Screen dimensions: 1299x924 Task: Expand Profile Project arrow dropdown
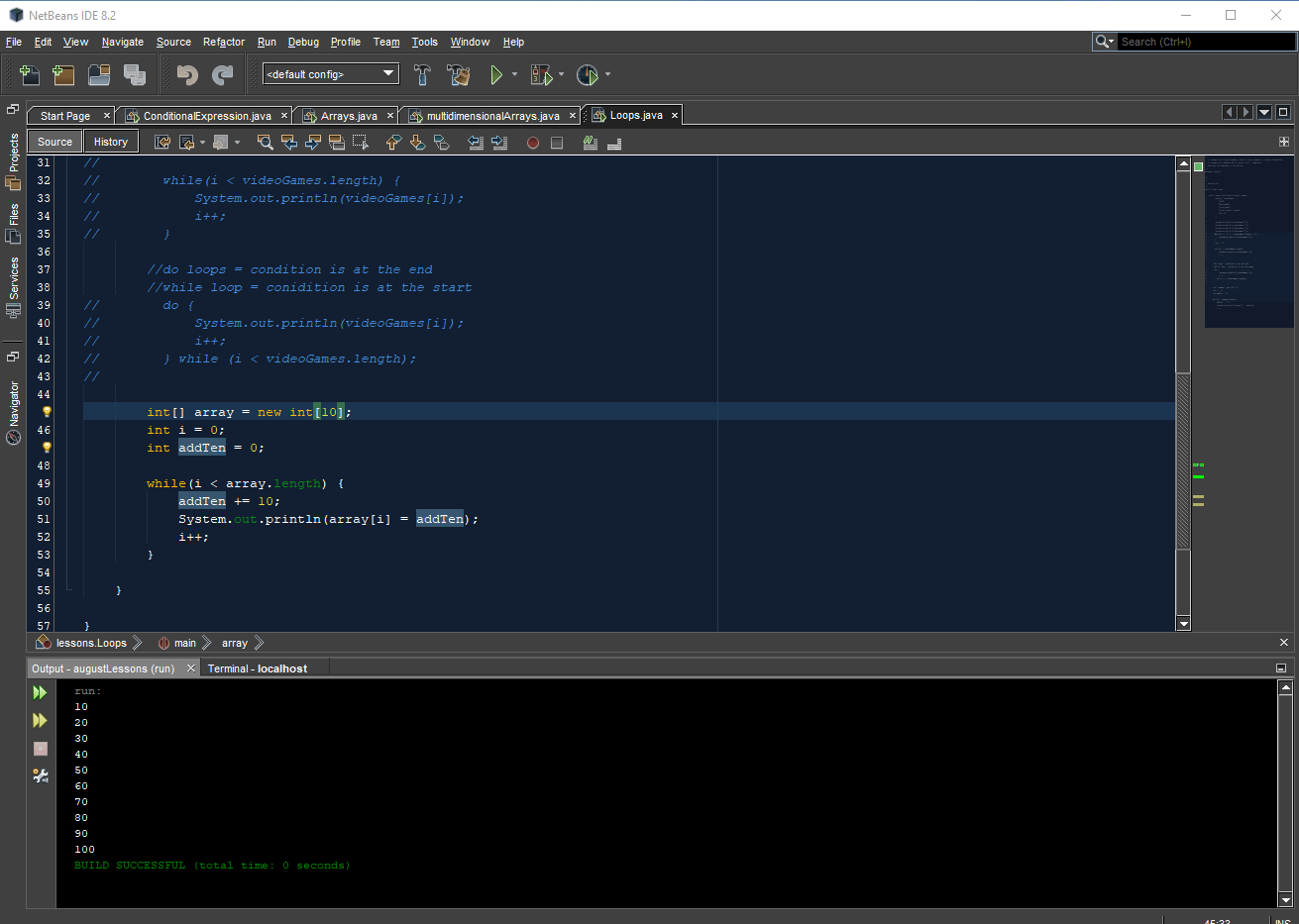[607, 74]
